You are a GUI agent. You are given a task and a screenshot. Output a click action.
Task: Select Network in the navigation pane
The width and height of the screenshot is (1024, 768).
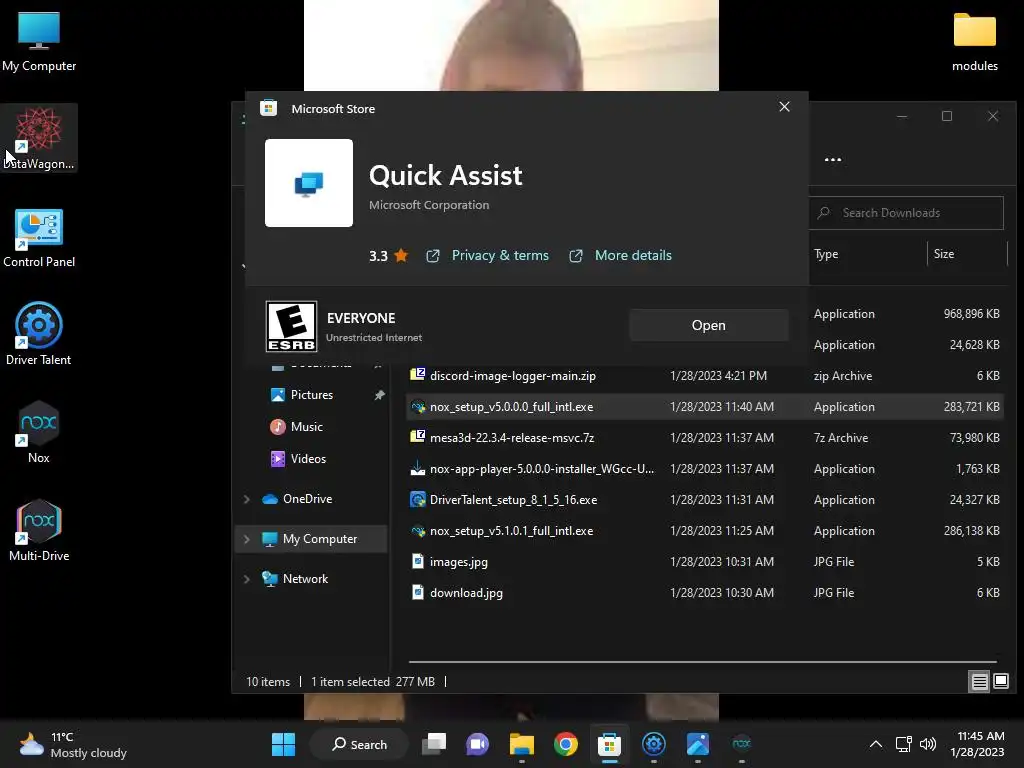305,579
